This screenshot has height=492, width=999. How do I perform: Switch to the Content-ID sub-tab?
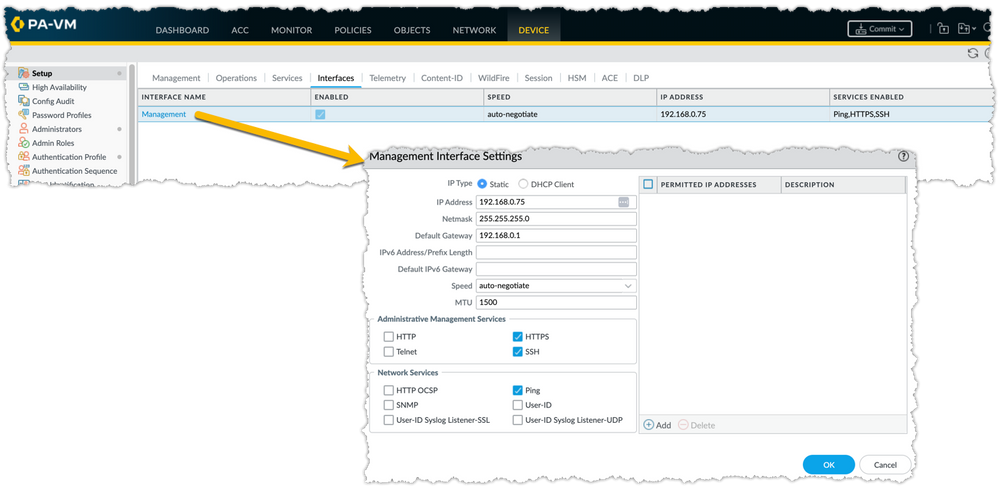click(442, 78)
